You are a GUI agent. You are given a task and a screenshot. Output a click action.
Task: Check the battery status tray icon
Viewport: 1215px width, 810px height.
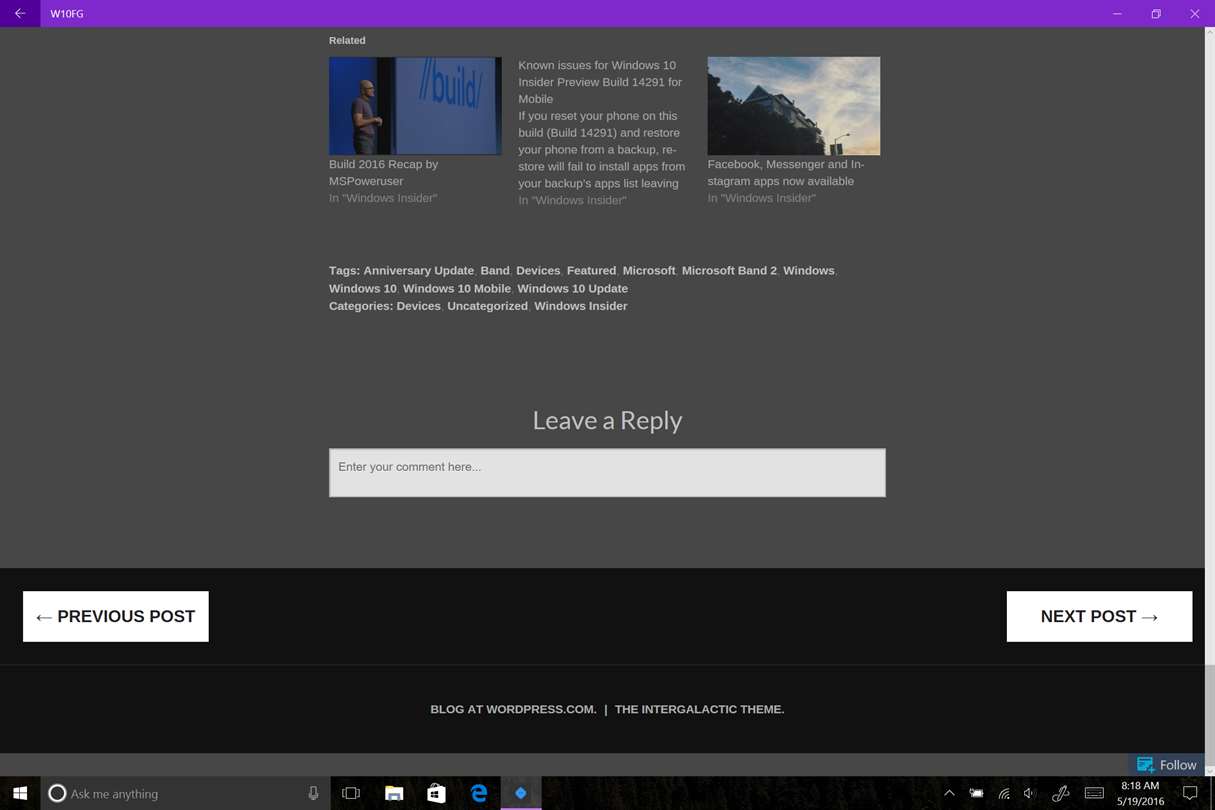coord(976,794)
